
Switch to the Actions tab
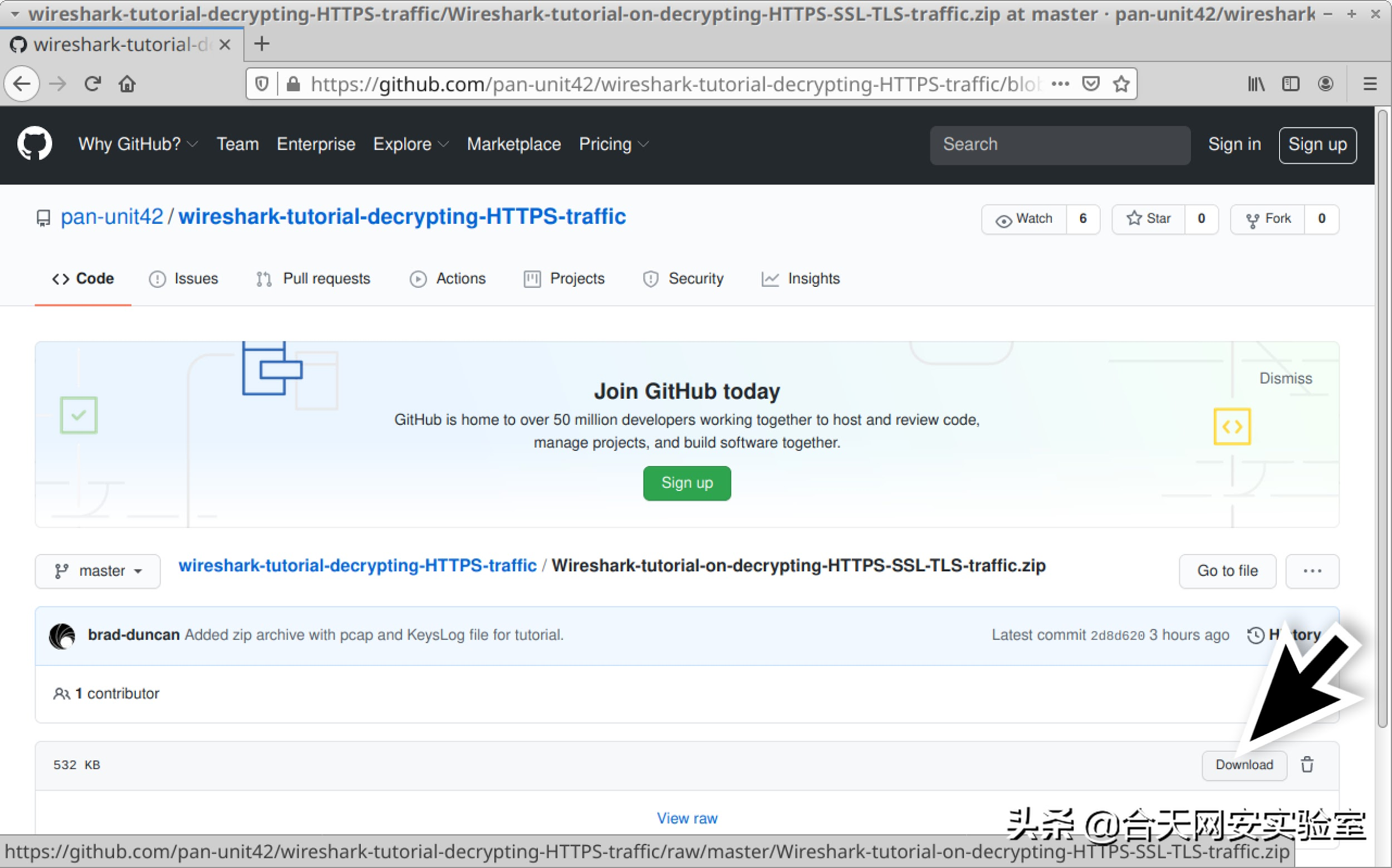448,278
